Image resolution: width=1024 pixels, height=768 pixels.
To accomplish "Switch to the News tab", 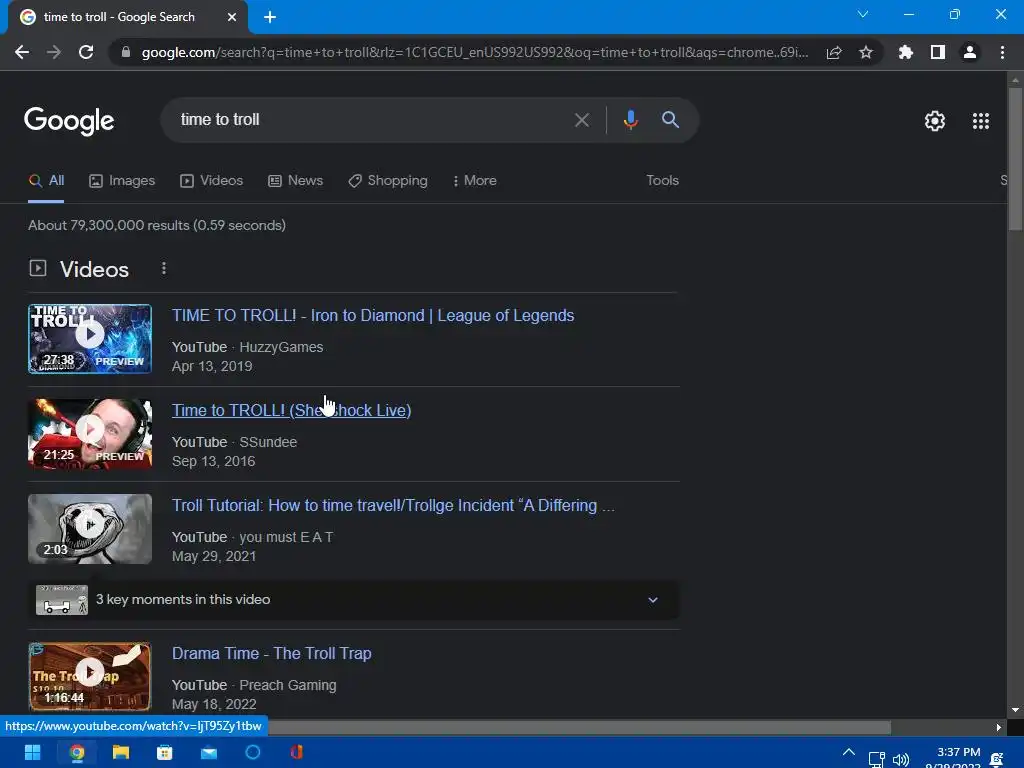I will [x=296, y=181].
